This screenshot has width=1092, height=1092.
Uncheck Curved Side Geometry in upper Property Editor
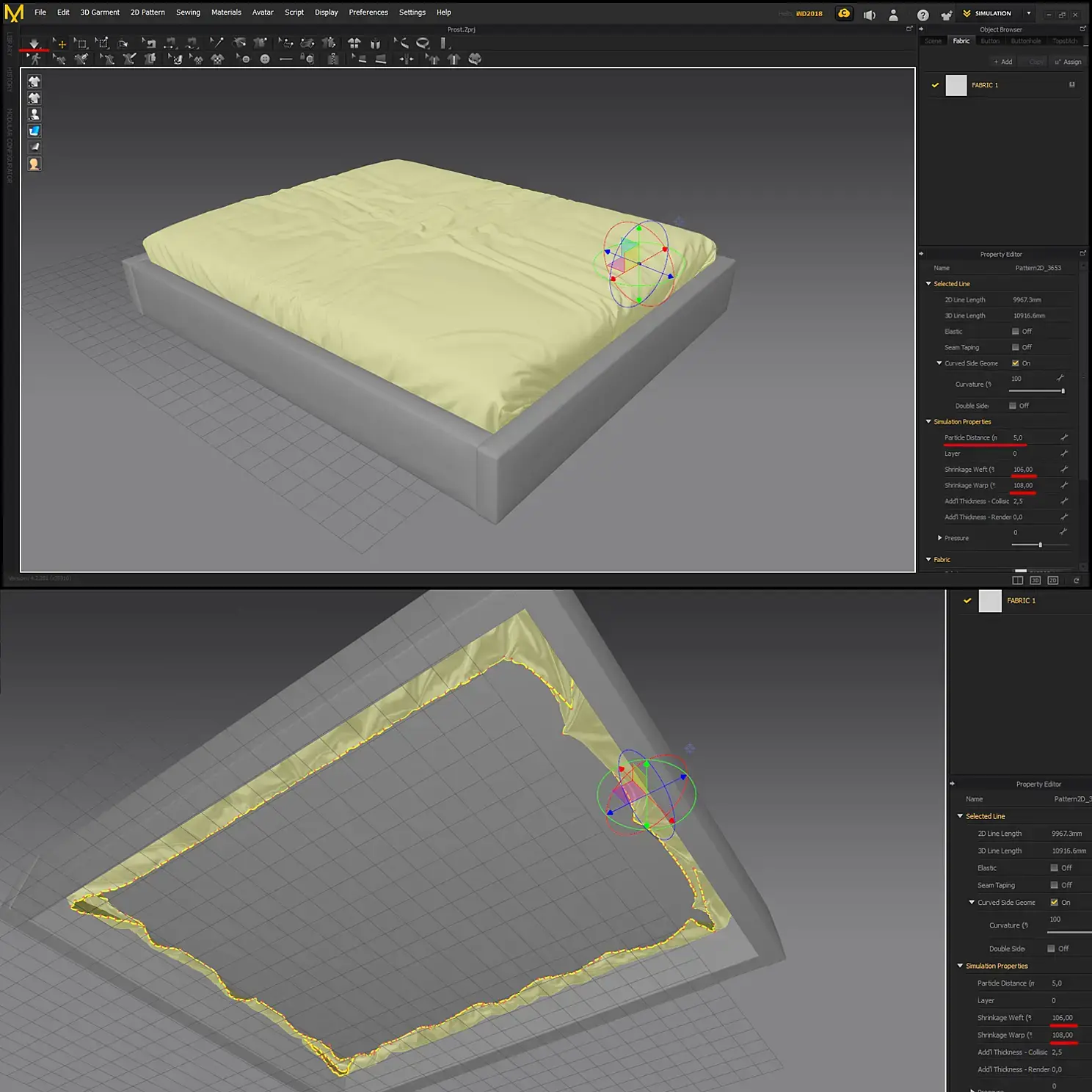tap(1016, 363)
